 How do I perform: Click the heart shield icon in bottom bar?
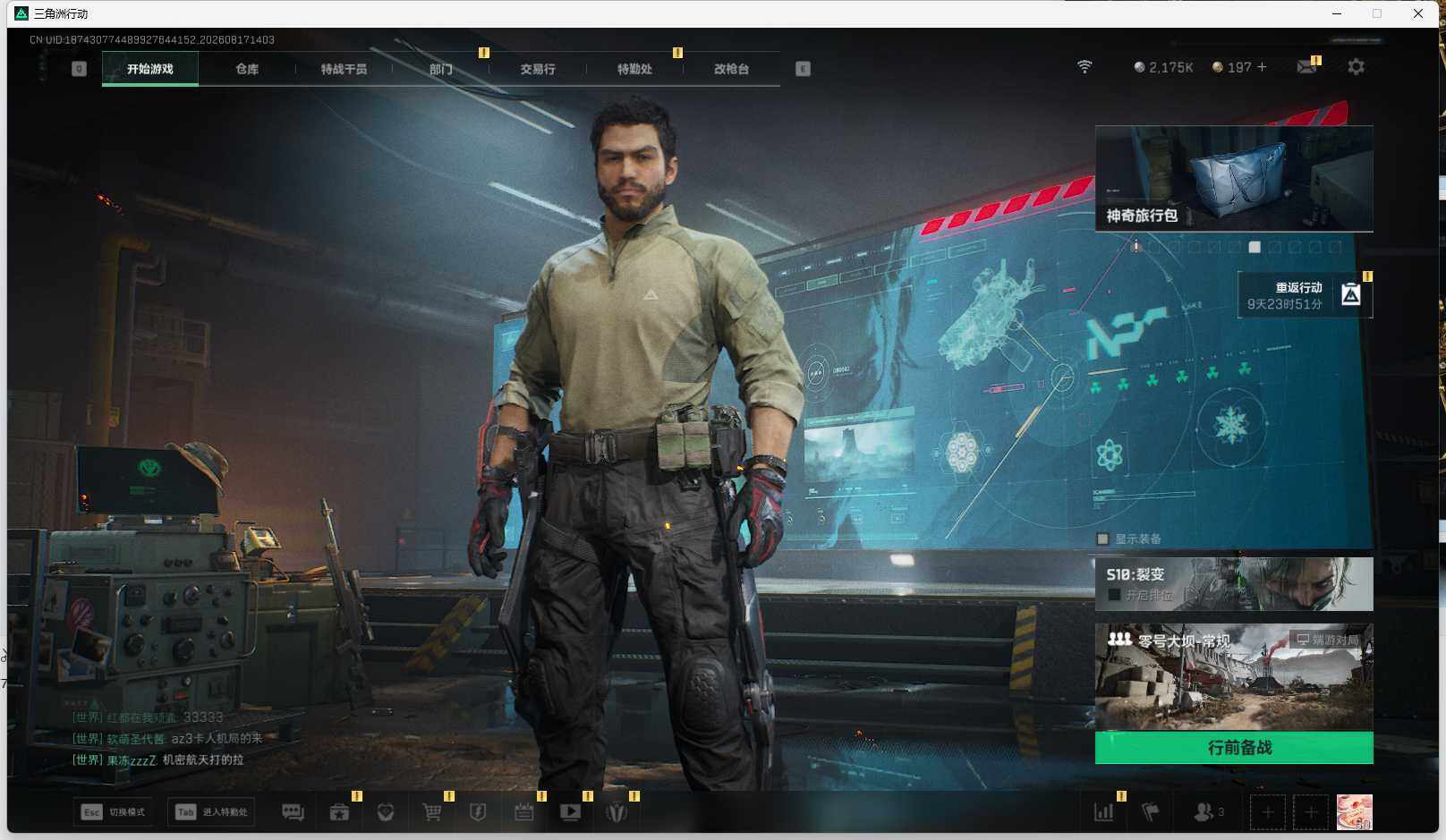(x=386, y=812)
